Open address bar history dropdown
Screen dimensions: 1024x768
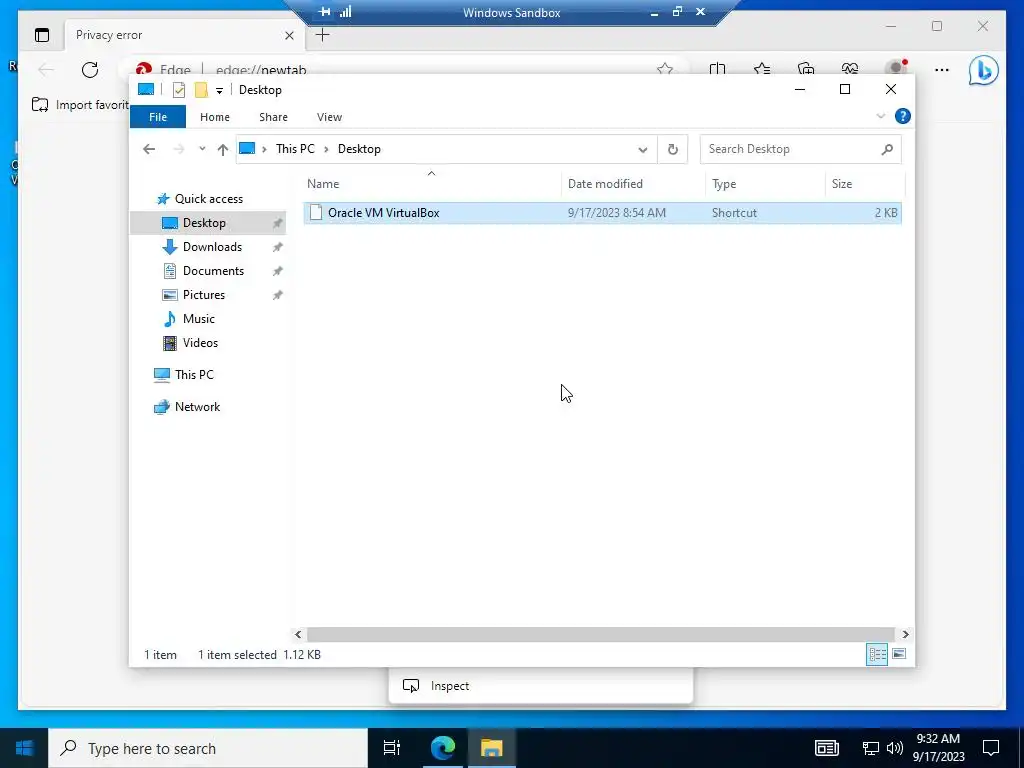pos(643,150)
